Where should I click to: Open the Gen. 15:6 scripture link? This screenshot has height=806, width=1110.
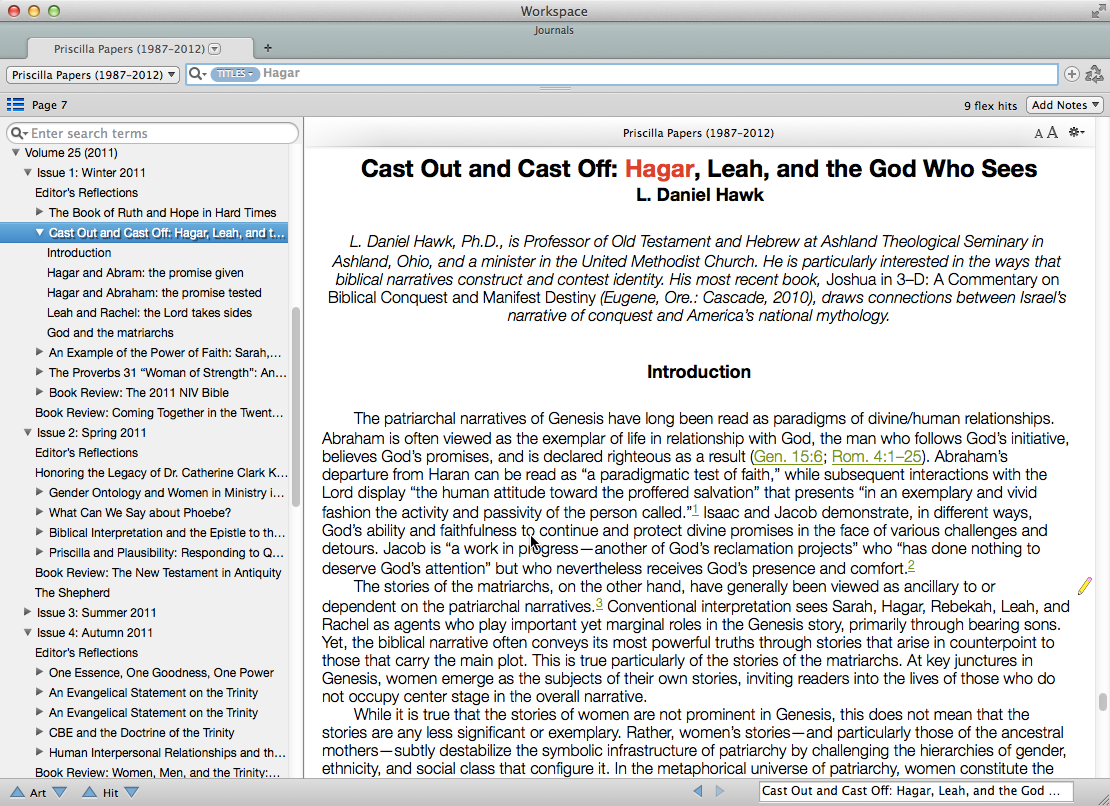tap(788, 456)
